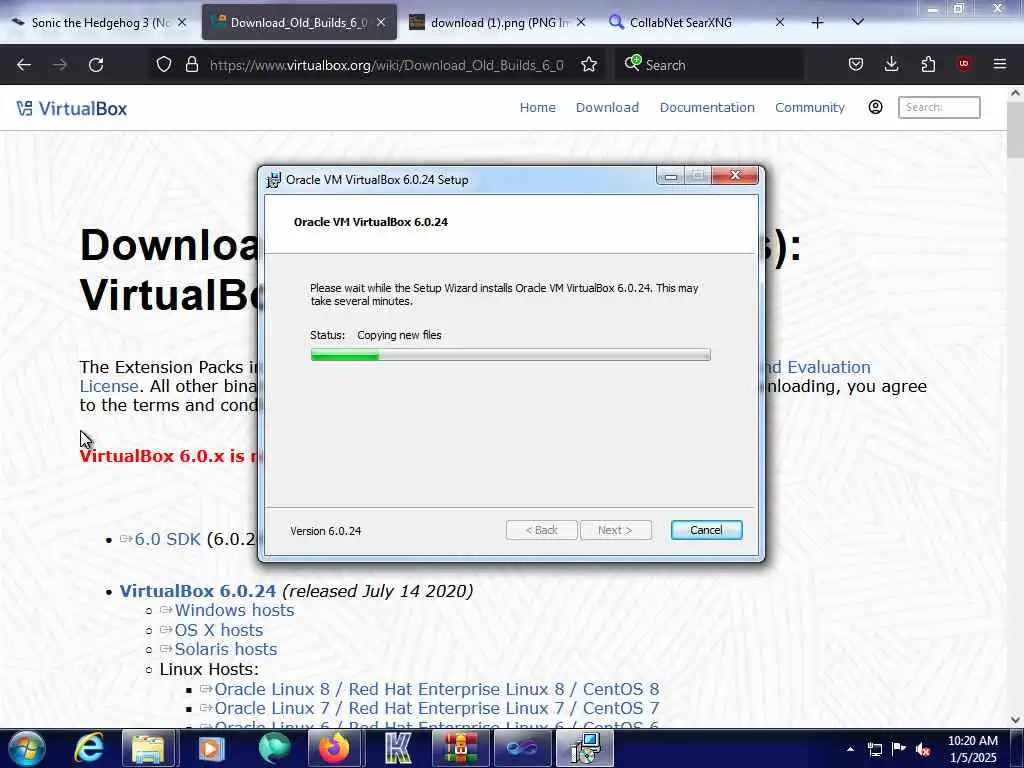Open the Pocket save icon
Viewport: 1024px width, 768px height.
point(856,65)
